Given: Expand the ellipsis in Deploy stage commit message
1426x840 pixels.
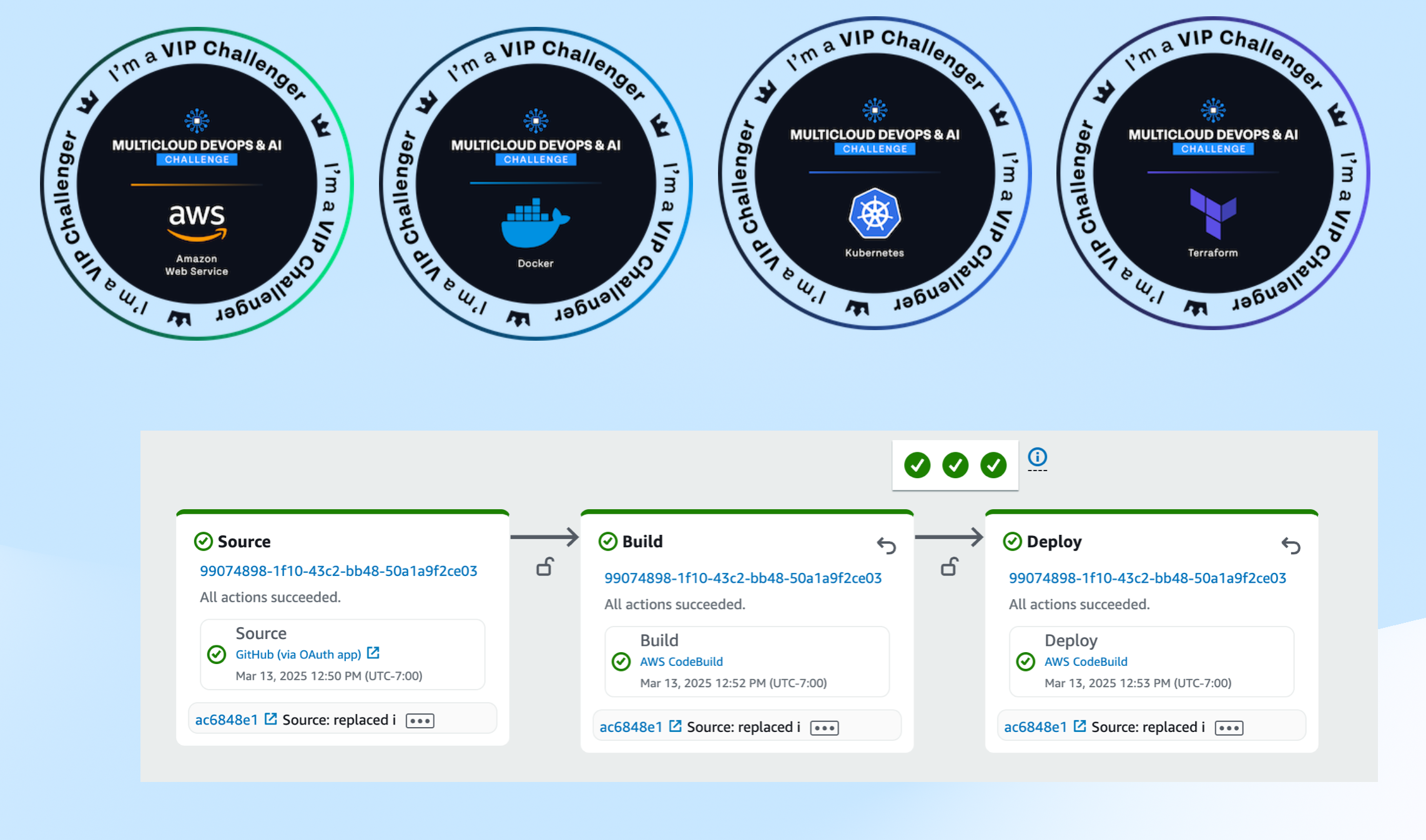Looking at the screenshot, I should pos(1229,728).
